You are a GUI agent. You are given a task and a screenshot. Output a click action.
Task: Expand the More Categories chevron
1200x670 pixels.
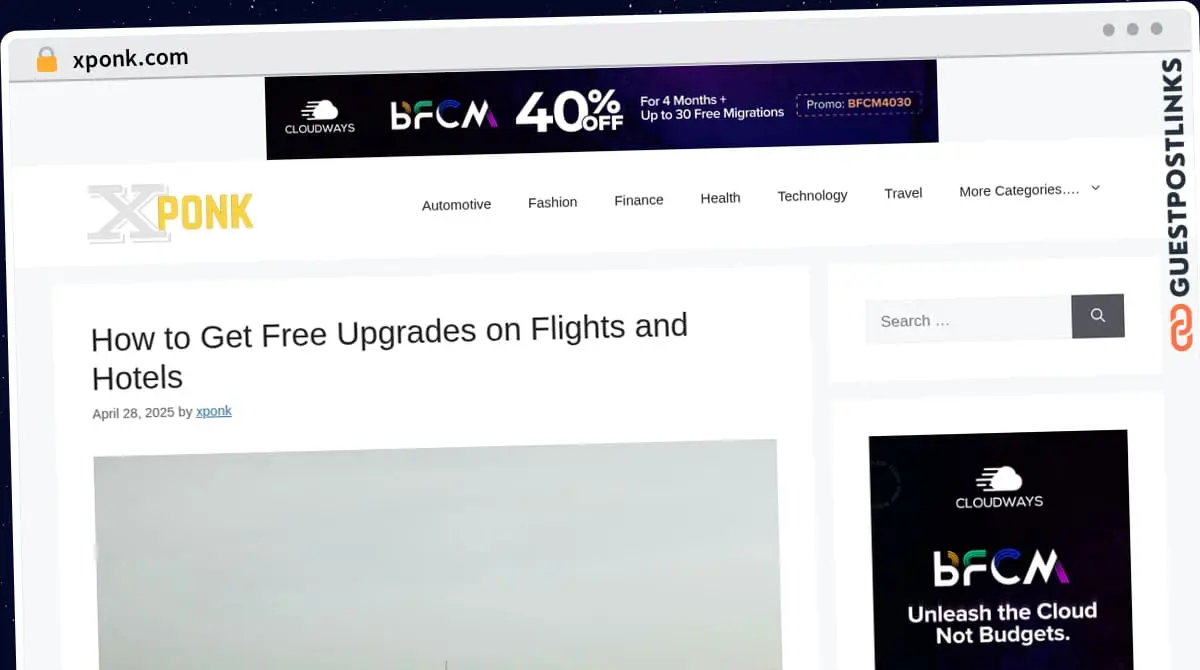tap(1095, 188)
